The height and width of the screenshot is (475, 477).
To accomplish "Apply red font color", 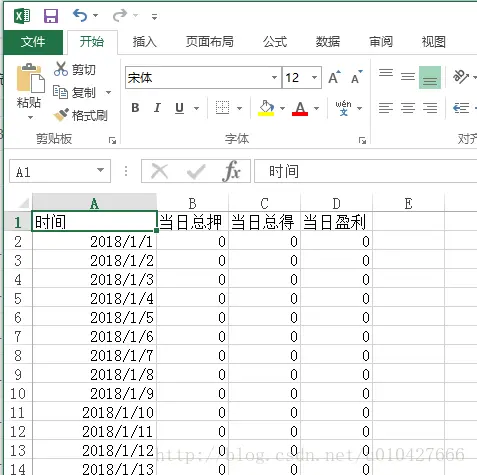I will (300, 108).
